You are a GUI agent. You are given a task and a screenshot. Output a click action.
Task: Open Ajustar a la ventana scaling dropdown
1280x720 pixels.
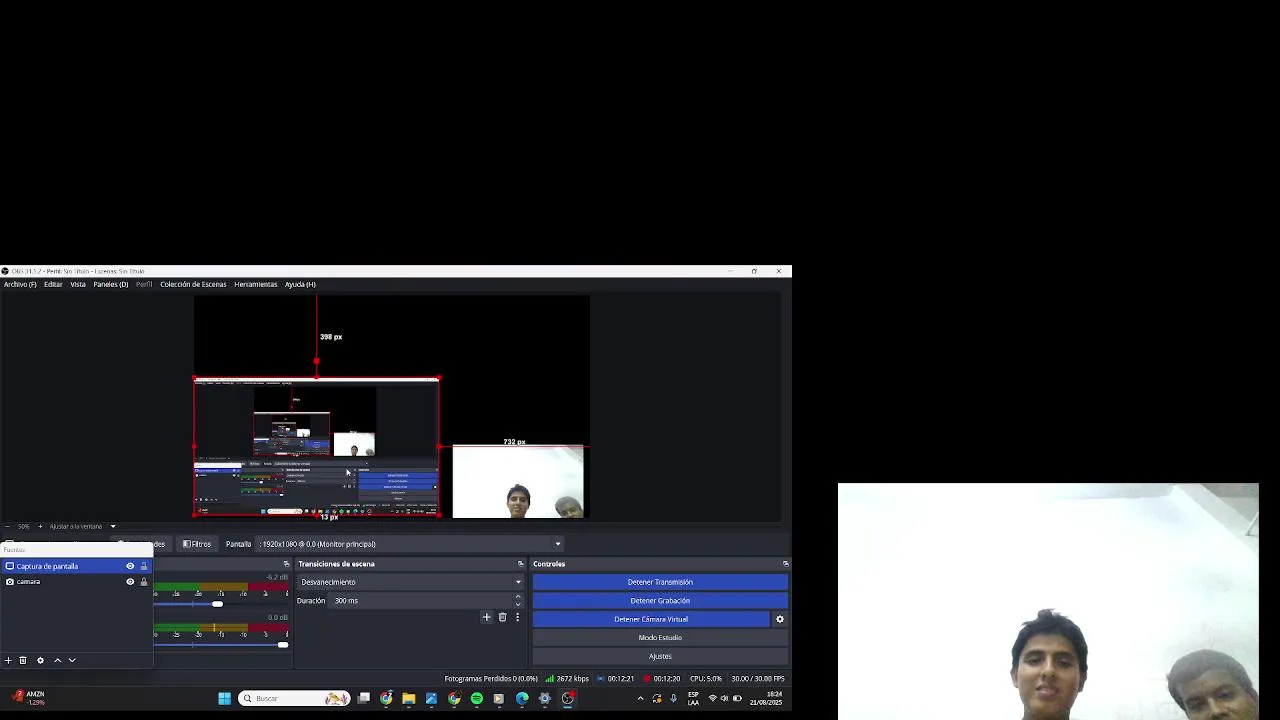tap(82, 526)
